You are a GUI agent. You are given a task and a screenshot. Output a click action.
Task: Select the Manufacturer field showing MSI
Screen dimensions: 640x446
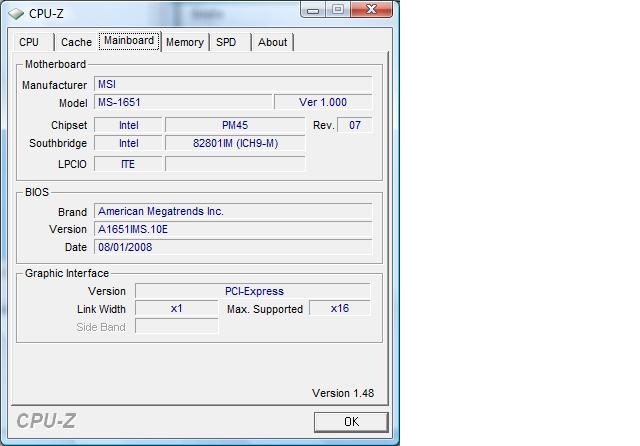click(233, 84)
